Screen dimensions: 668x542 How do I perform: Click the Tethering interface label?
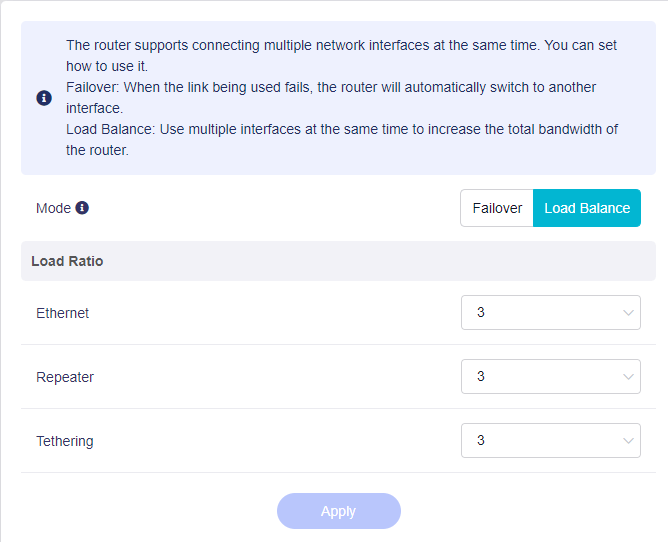click(x=65, y=441)
